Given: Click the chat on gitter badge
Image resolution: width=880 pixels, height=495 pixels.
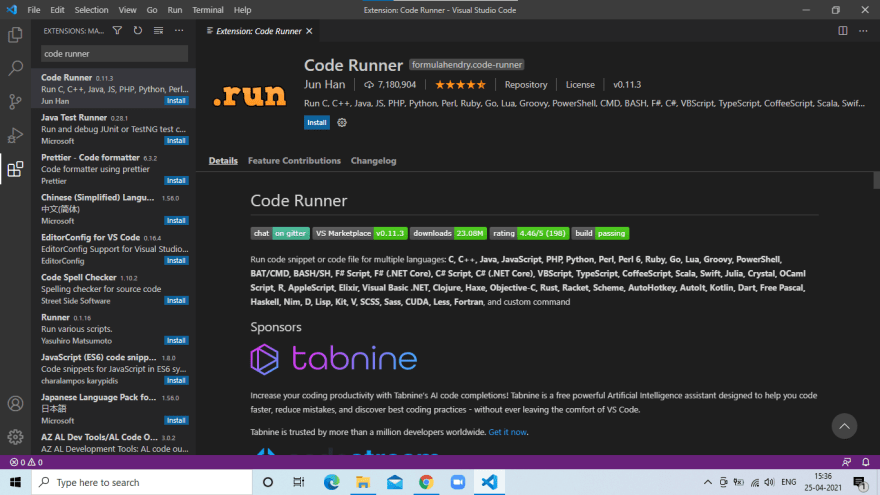Looking at the screenshot, I should click(280, 233).
